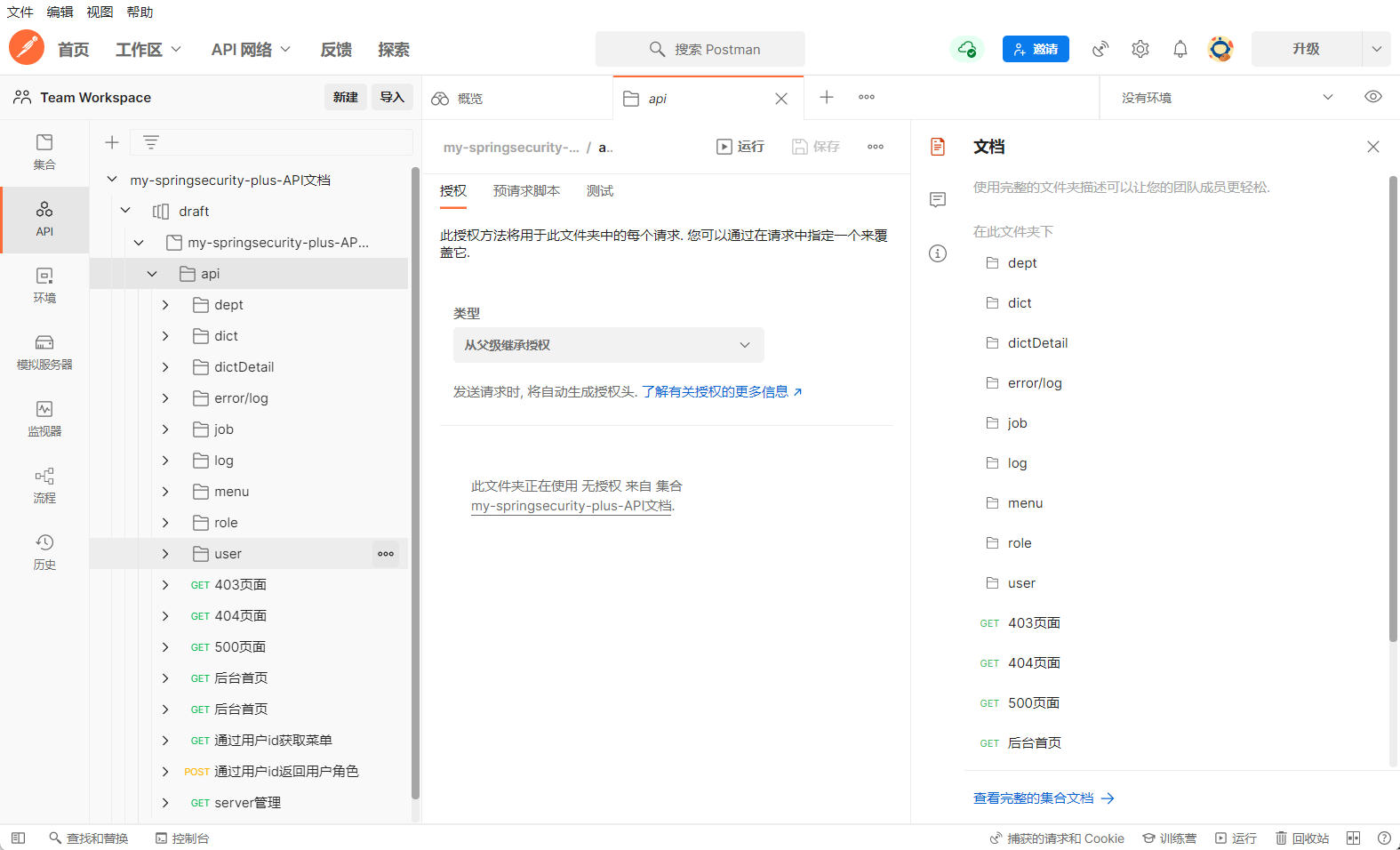1400x850 pixels.
Task: Switch to the 测试 tab
Action: click(600, 191)
